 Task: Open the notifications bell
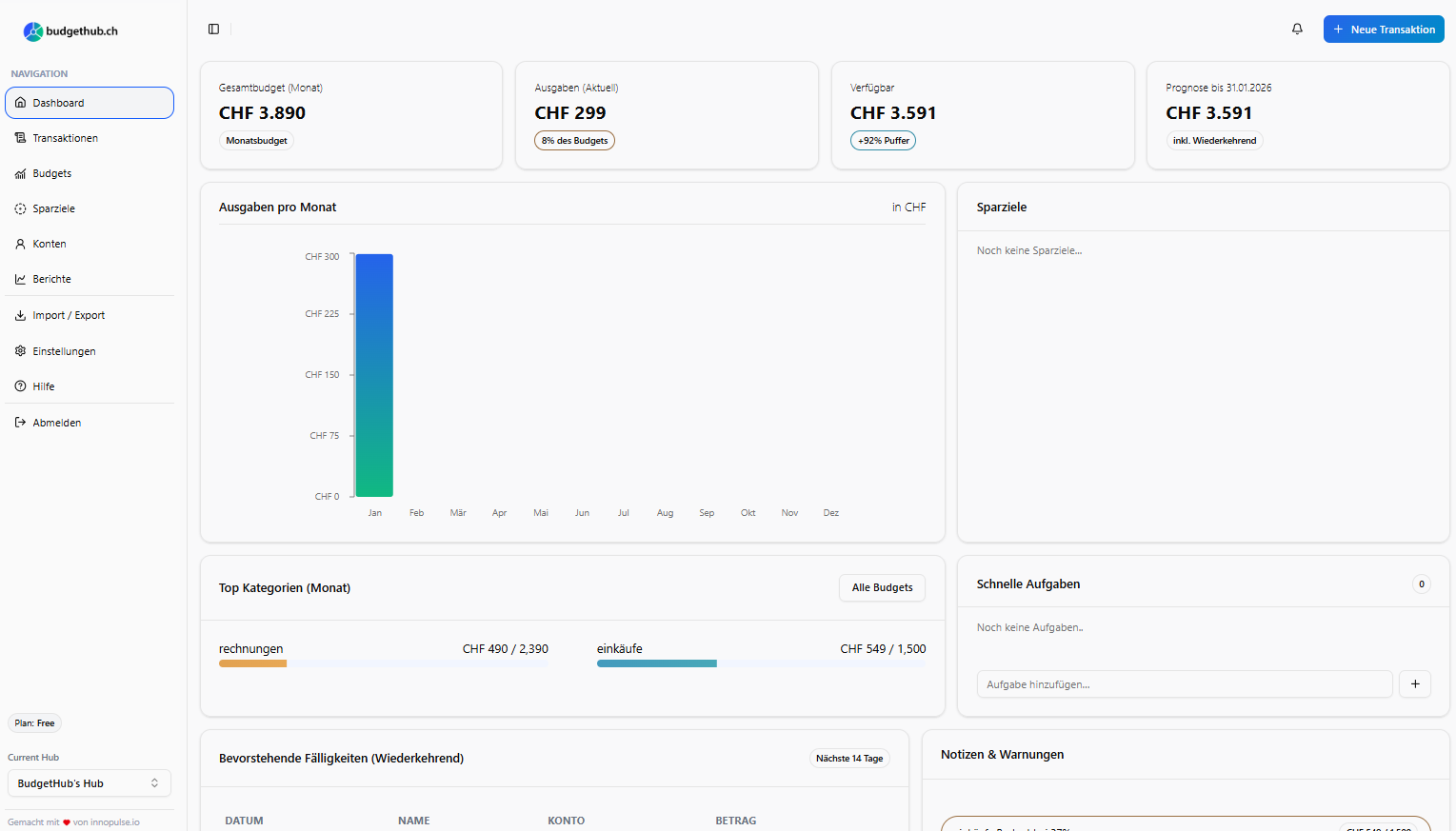pyautogui.click(x=1297, y=30)
